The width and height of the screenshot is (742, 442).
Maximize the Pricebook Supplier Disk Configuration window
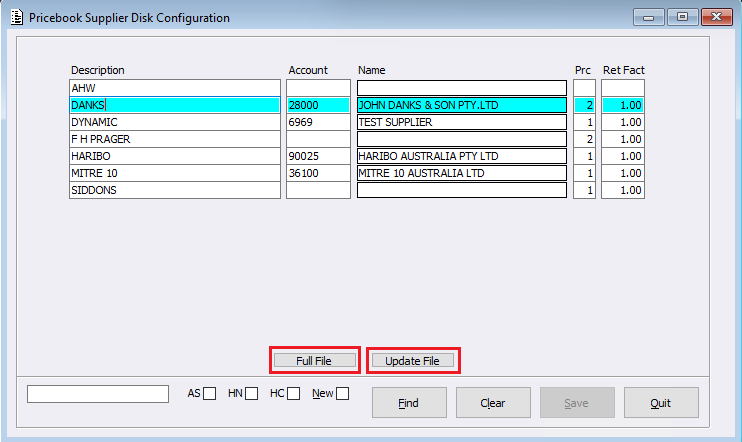point(682,17)
